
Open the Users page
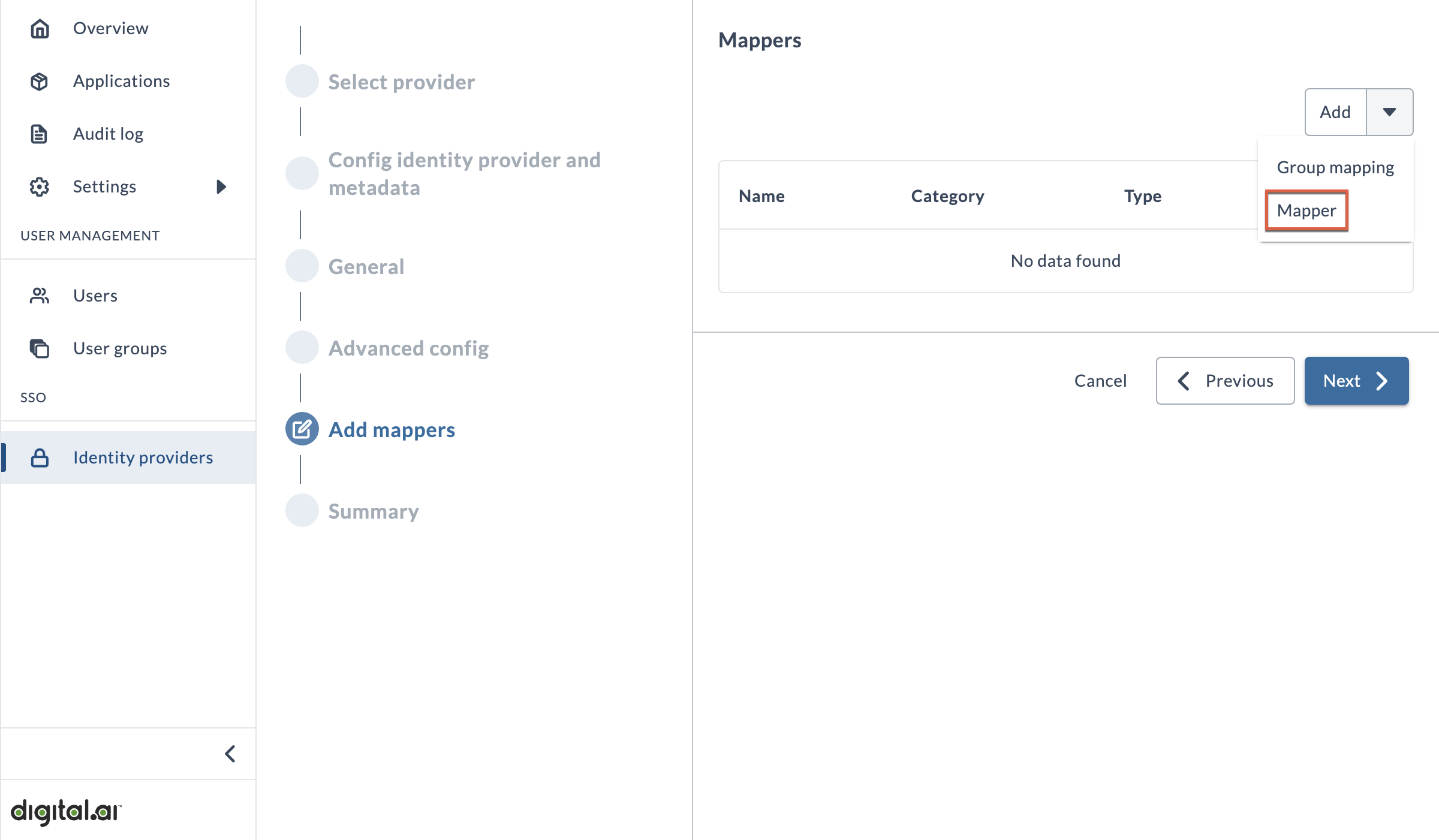coord(128,296)
